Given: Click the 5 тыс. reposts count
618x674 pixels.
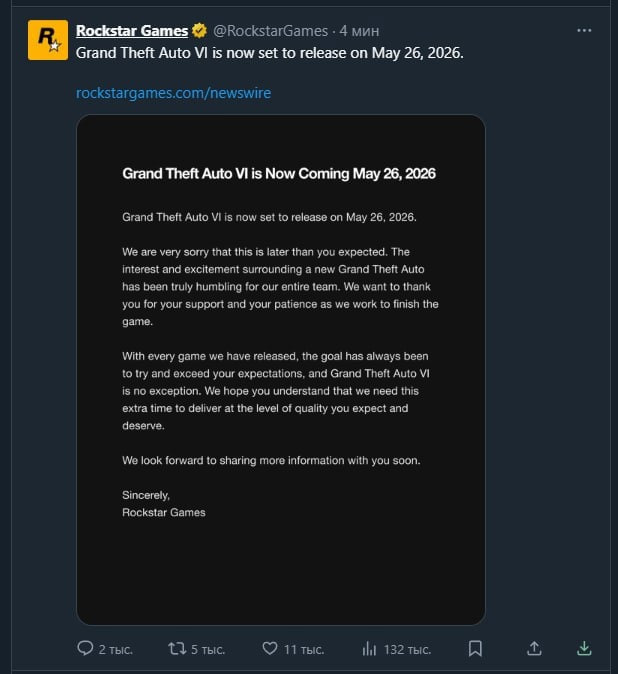Looking at the screenshot, I should (208, 649).
